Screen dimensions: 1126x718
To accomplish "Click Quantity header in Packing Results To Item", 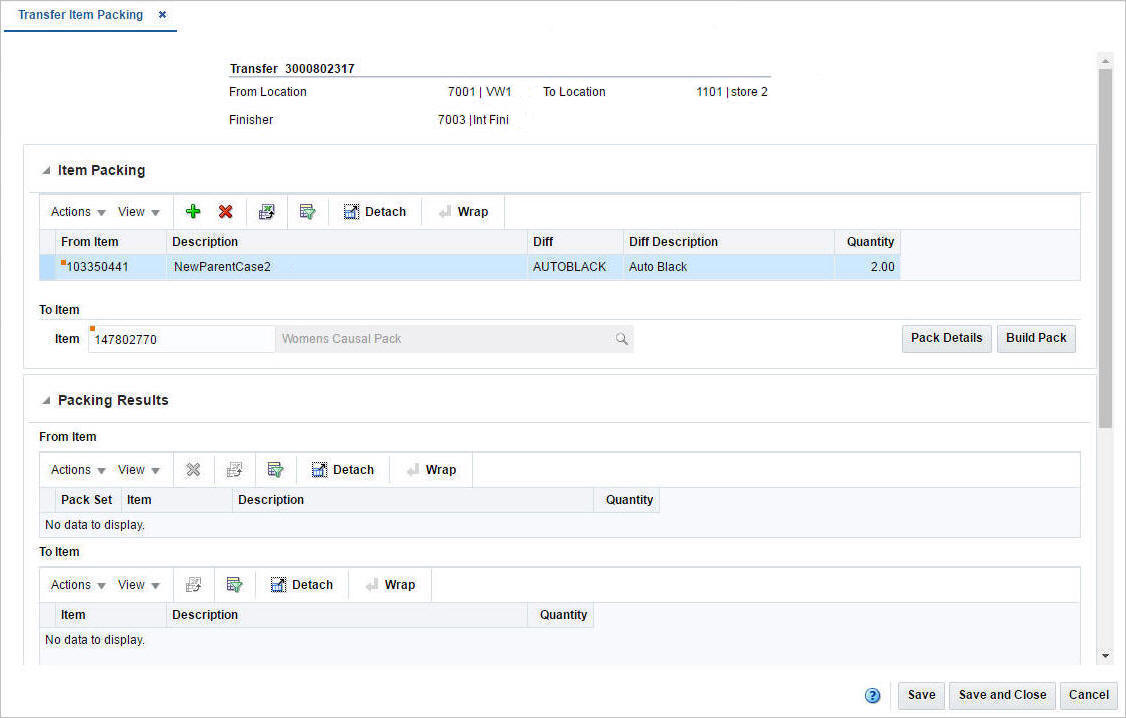I will (x=561, y=615).
